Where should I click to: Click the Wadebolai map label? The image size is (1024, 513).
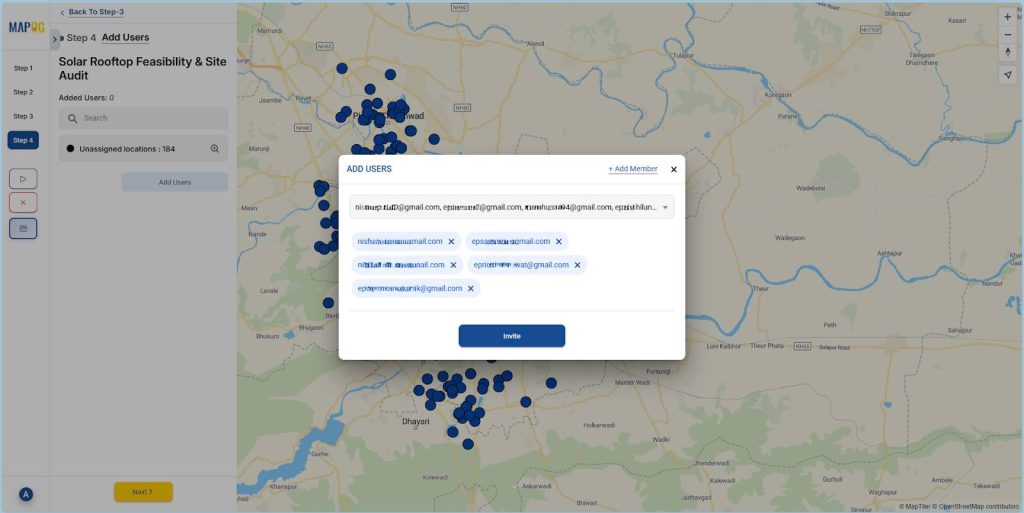(810, 188)
